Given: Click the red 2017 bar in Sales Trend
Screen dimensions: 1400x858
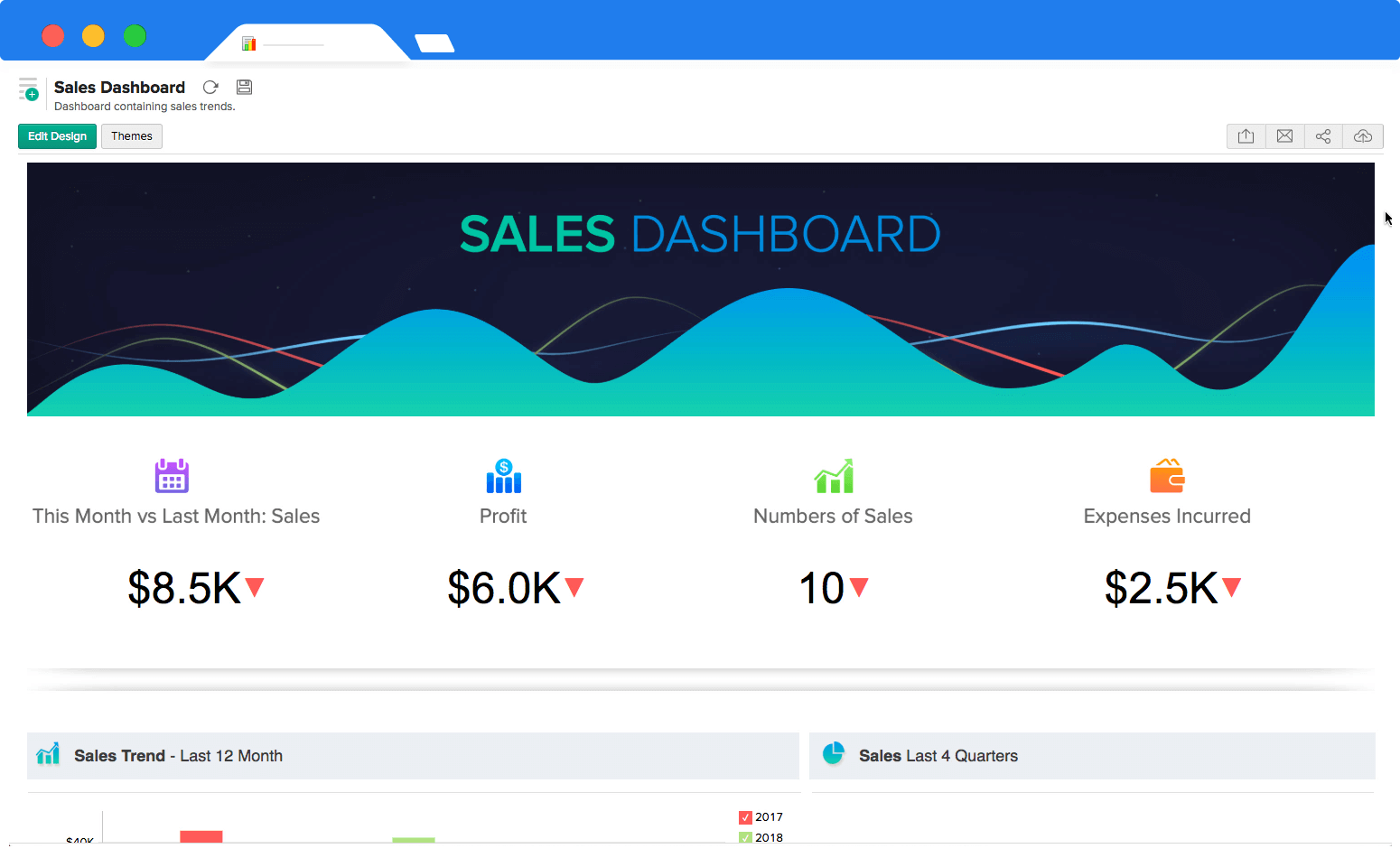Looking at the screenshot, I should [201, 836].
